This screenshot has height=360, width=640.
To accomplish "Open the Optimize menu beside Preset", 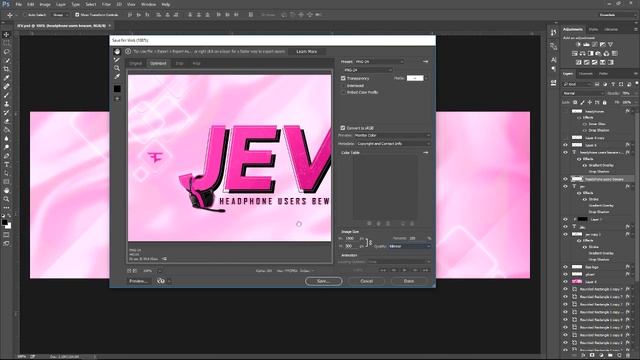I will point(426,62).
